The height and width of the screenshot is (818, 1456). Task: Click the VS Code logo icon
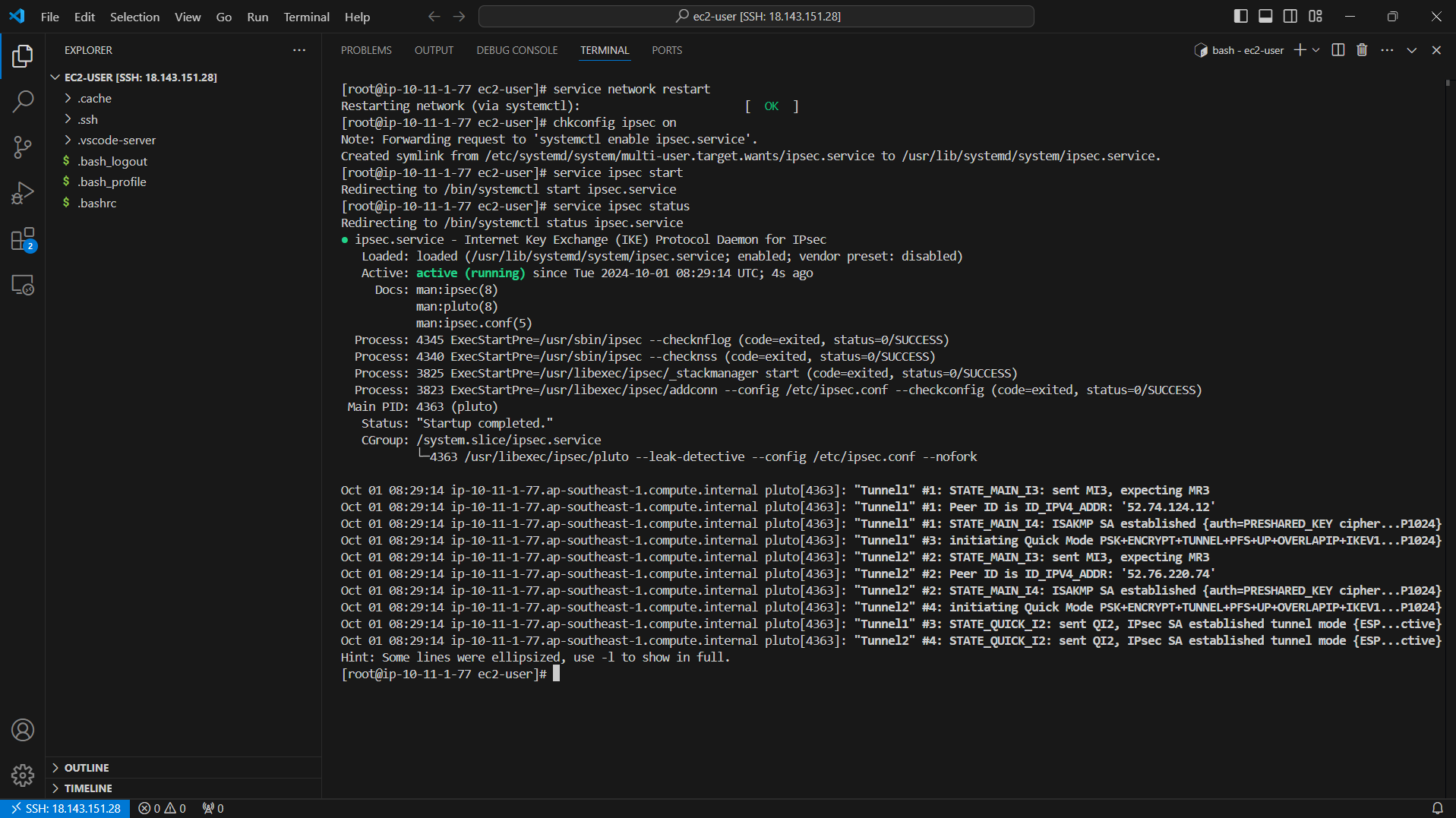click(x=17, y=16)
